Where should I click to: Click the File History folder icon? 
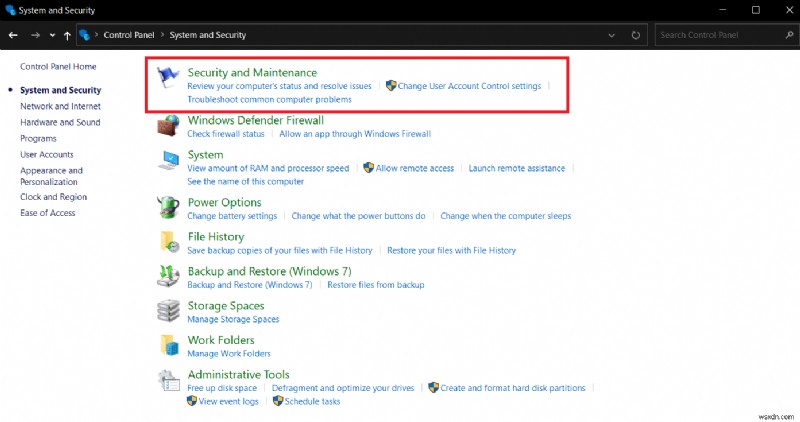(x=169, y=242)
